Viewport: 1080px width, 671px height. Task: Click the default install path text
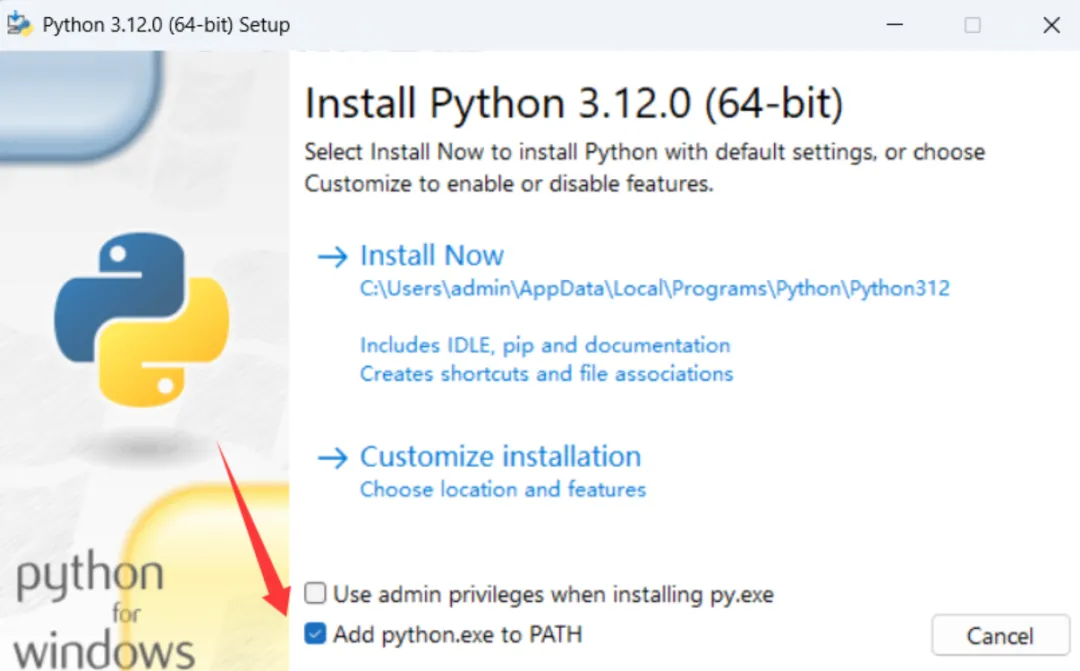pyautogui.click(x=654, y=289)
